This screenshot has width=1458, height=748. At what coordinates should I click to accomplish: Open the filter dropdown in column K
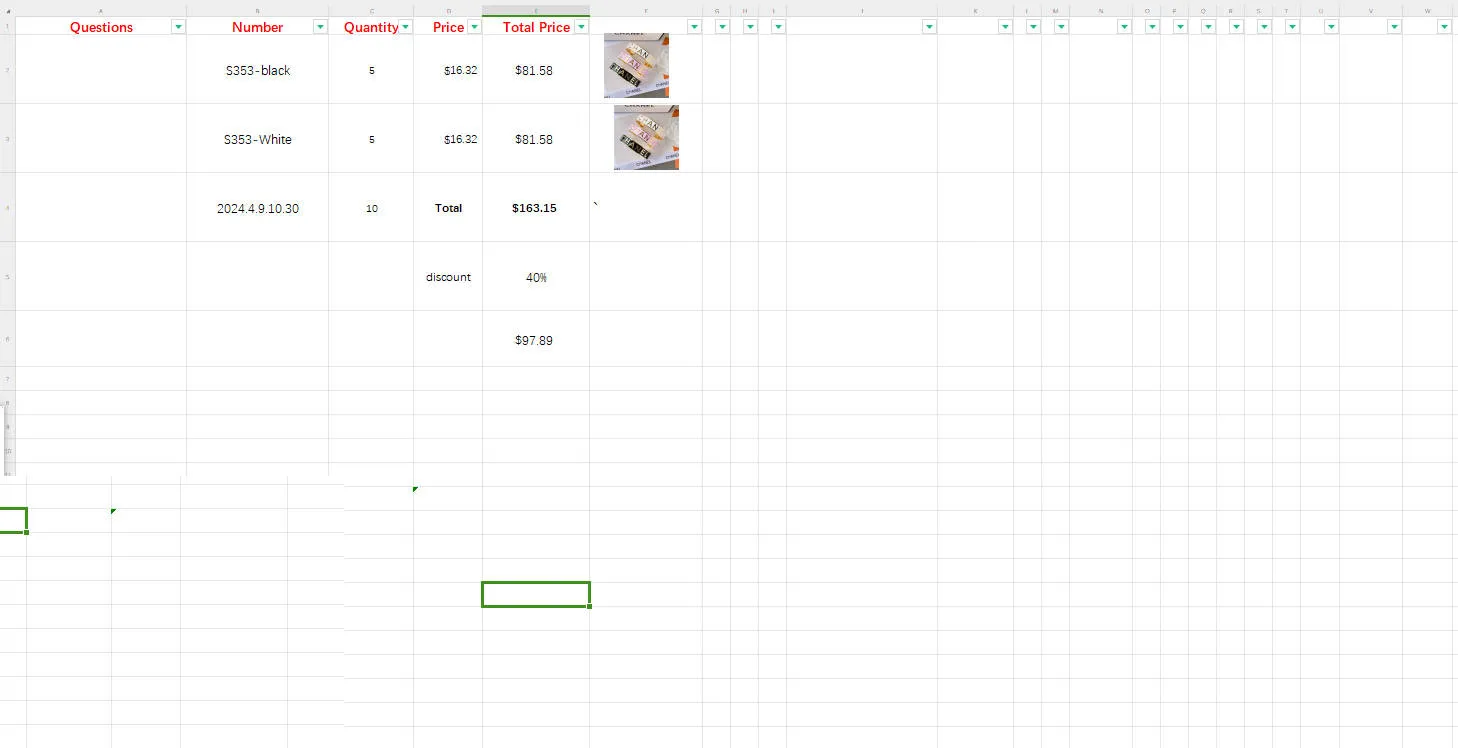click(1005, 27)
